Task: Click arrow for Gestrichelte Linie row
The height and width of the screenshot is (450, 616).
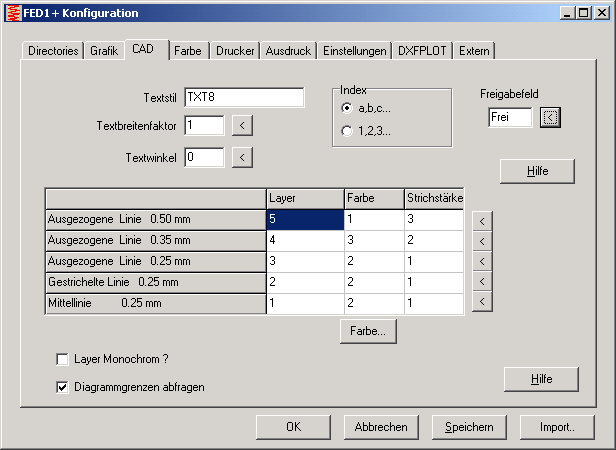Action: point(482,282)
